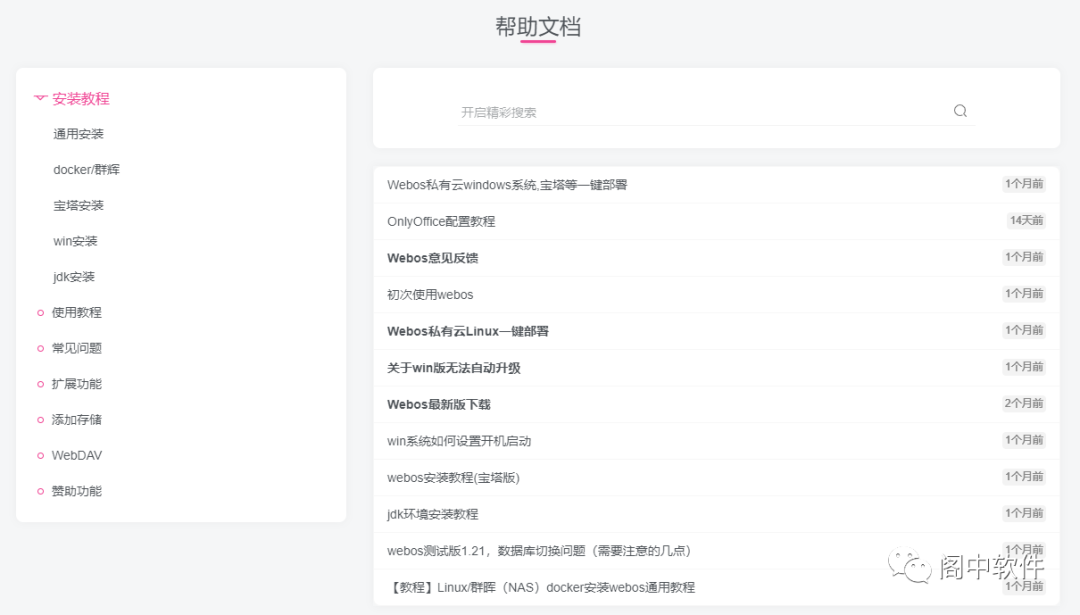Open 关于win版无法自动升级 article
The height and width of the screenshot is (615, 1080).
454,368
